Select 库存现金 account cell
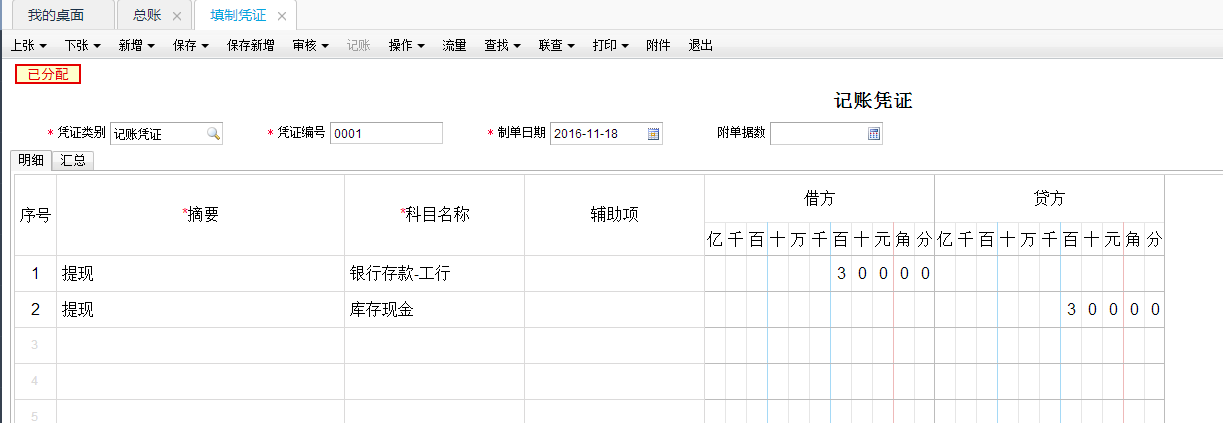The width and height of the screenshot is (1223, 423). 434,310
